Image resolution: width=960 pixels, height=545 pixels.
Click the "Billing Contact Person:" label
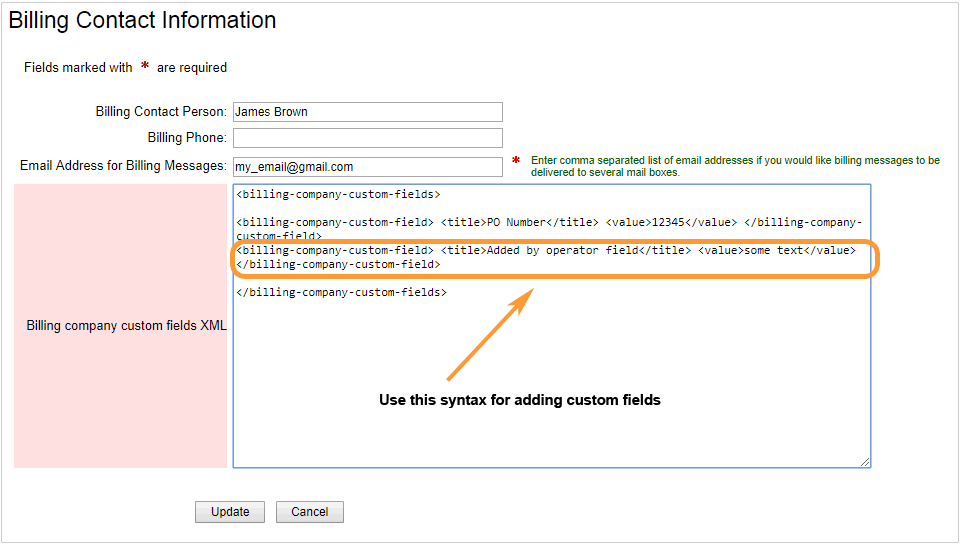pyautogui.click(x=161, y=111)
